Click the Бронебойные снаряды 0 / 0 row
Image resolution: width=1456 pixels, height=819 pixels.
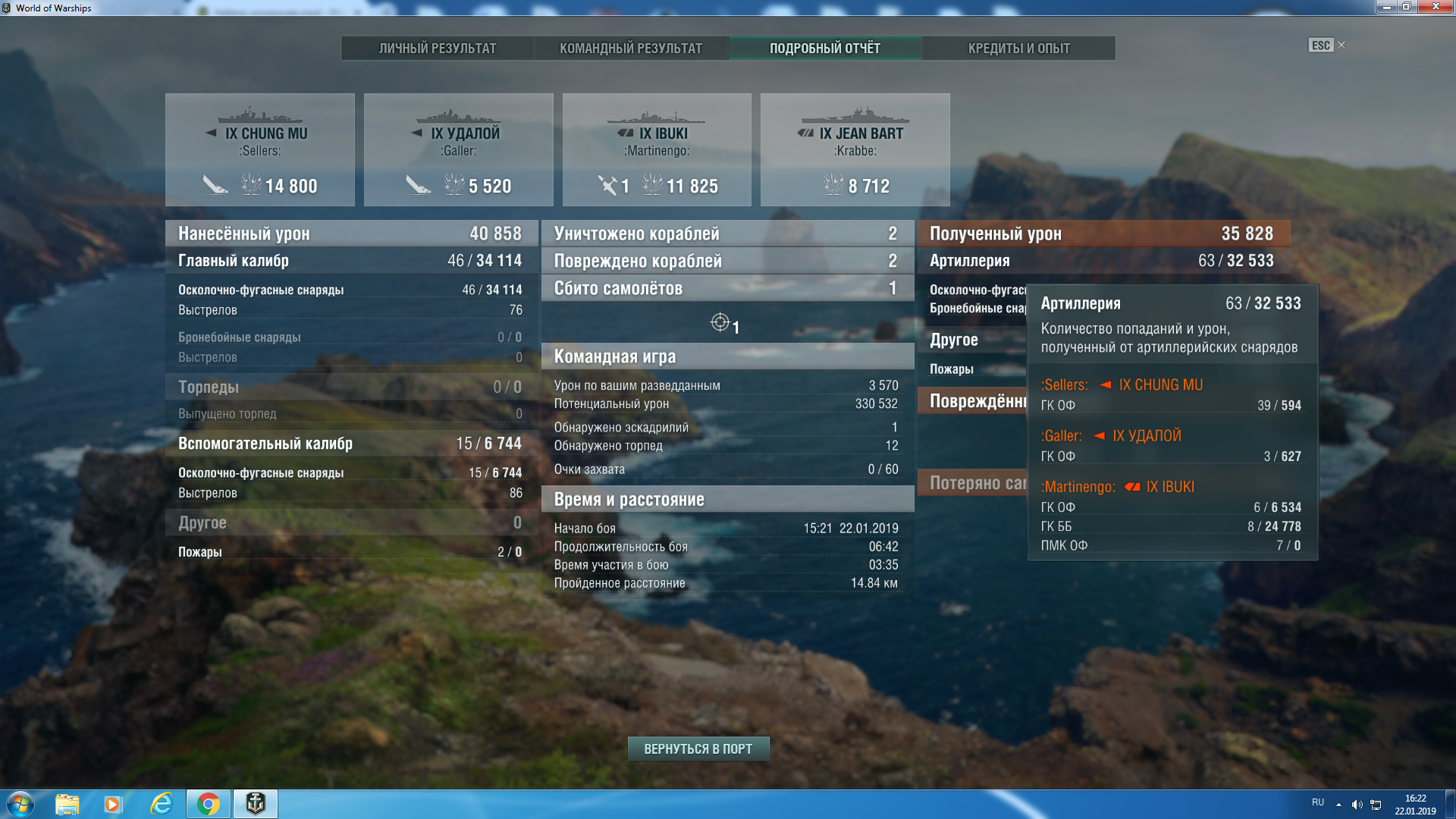pos(350,337)
